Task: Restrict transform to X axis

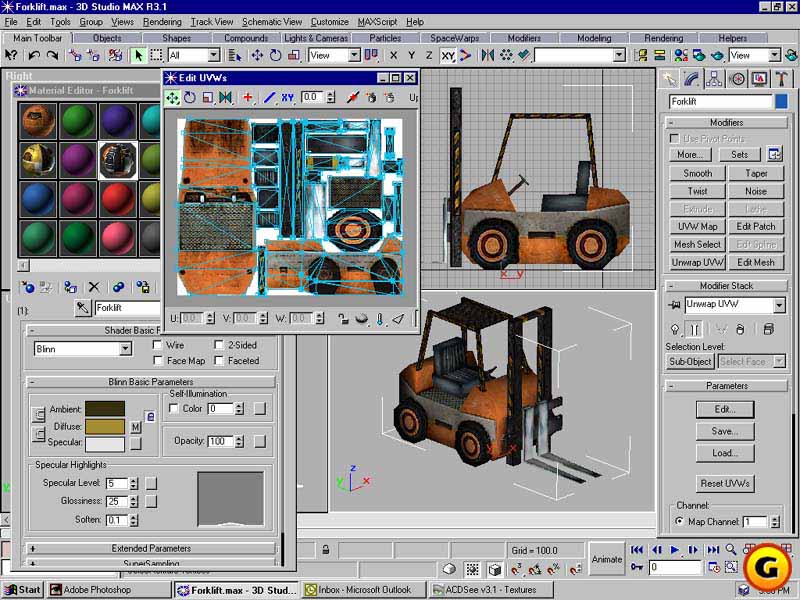Action: click(x=393, y=56)
